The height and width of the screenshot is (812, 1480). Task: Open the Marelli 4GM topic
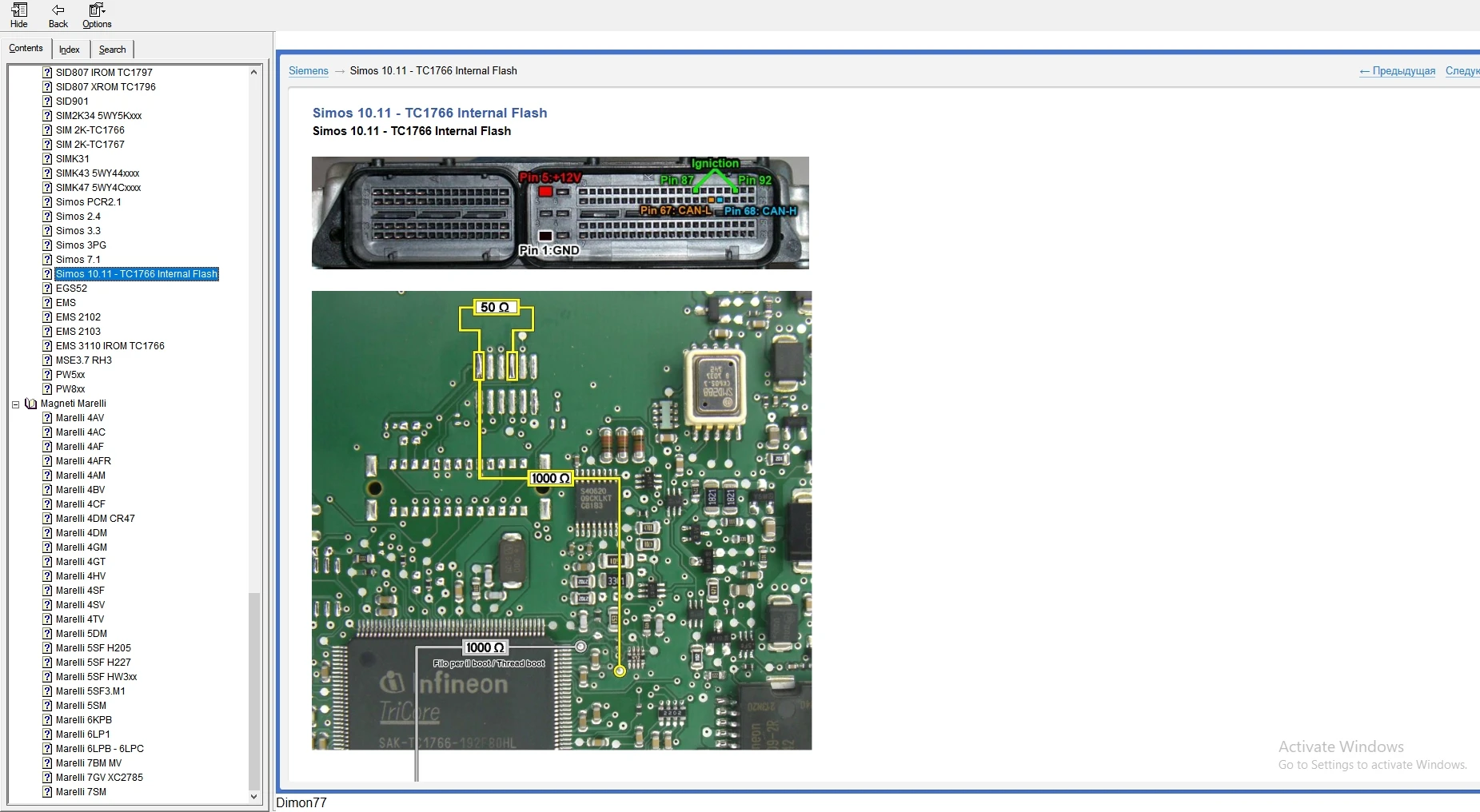pos(82,547)
